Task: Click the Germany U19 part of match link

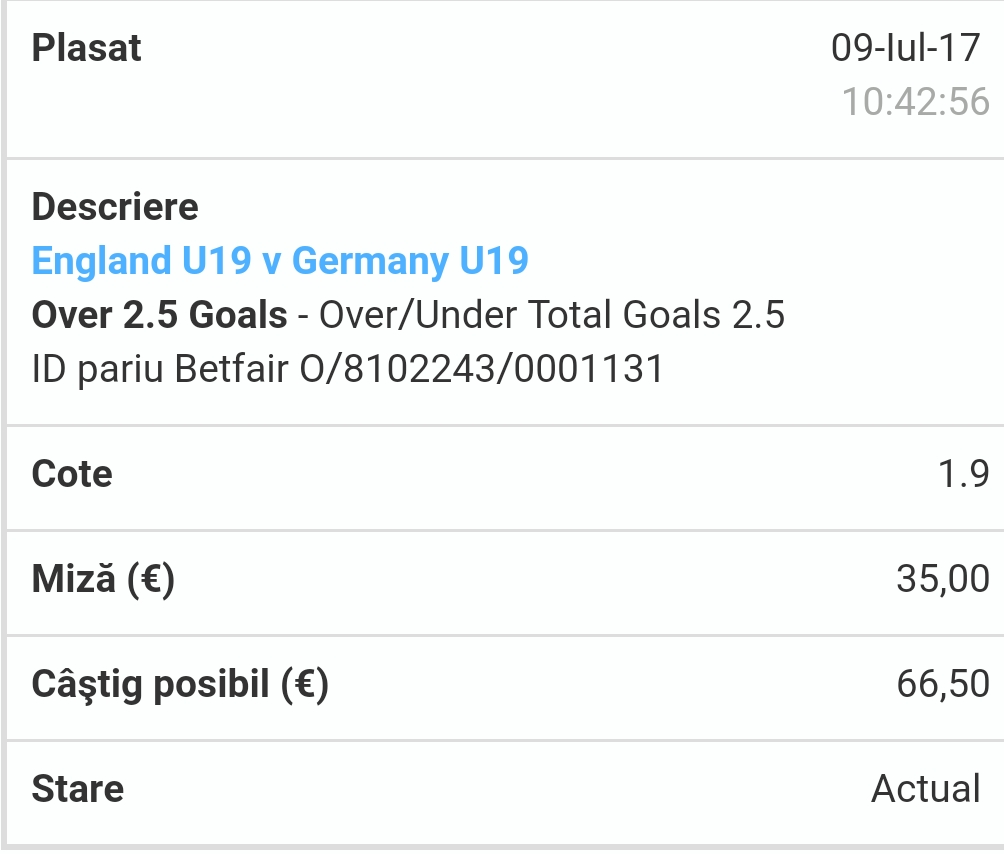Action: click(x=410, y=261)
